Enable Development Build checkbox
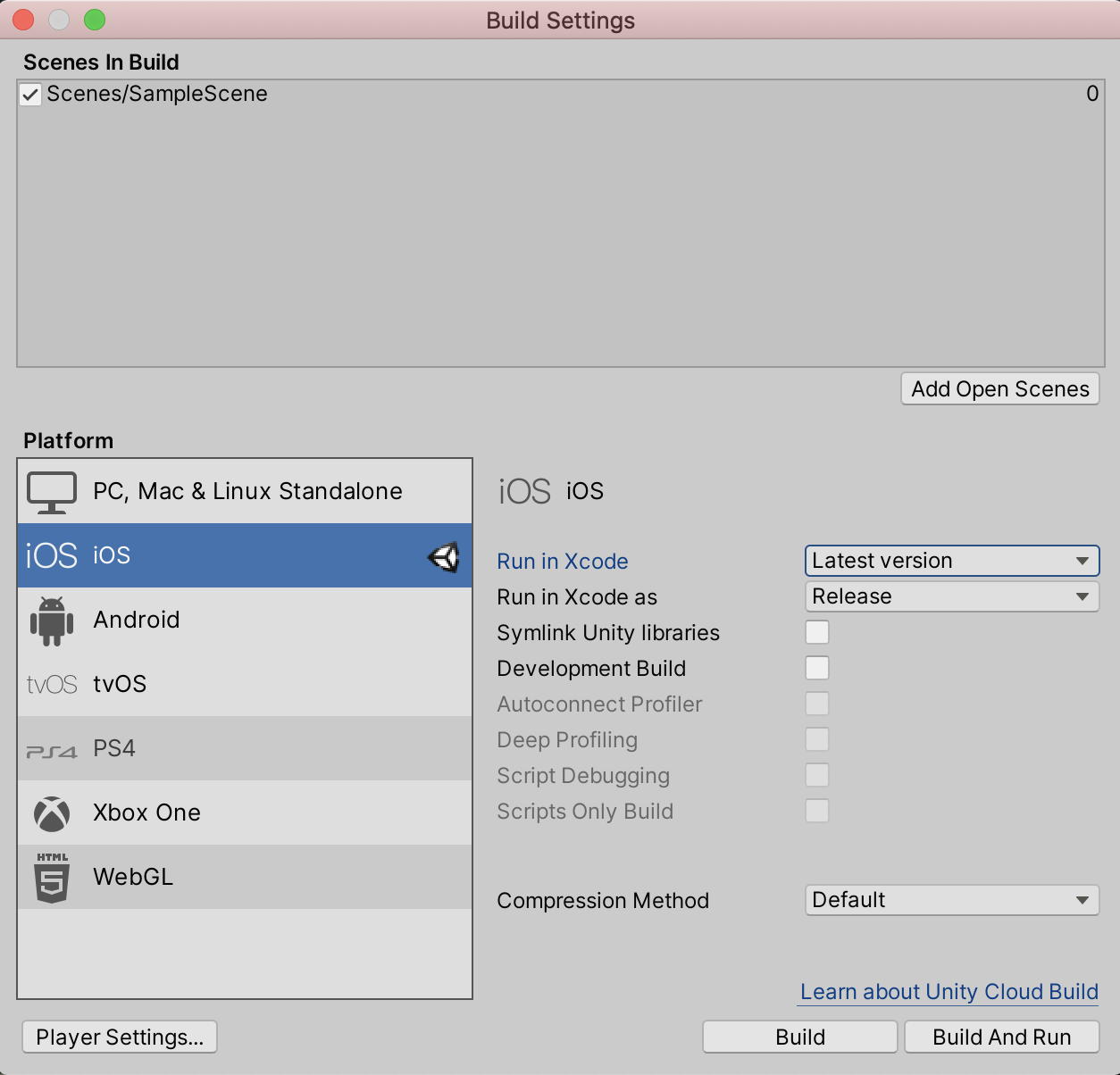1120x1075 pixels. (x=817, y=668)
